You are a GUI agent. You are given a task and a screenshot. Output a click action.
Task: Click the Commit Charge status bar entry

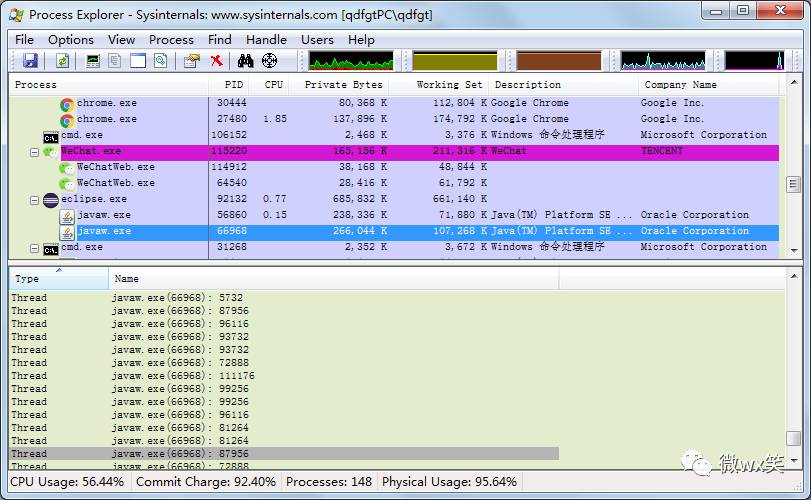tap(205, 482)
